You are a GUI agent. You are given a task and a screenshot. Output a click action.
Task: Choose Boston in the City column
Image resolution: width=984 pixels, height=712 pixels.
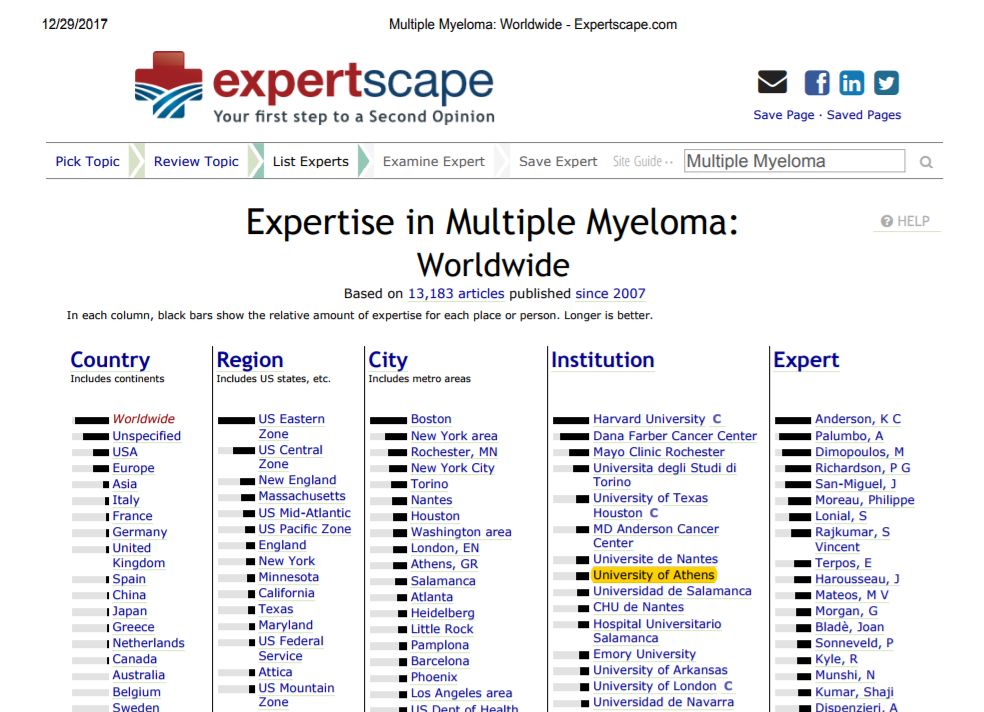(x=431, y=419)
